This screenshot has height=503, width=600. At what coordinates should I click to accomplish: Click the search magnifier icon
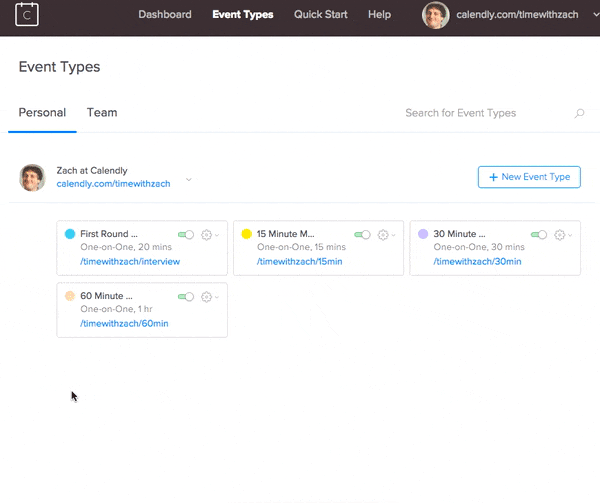[x=579, y=113]
